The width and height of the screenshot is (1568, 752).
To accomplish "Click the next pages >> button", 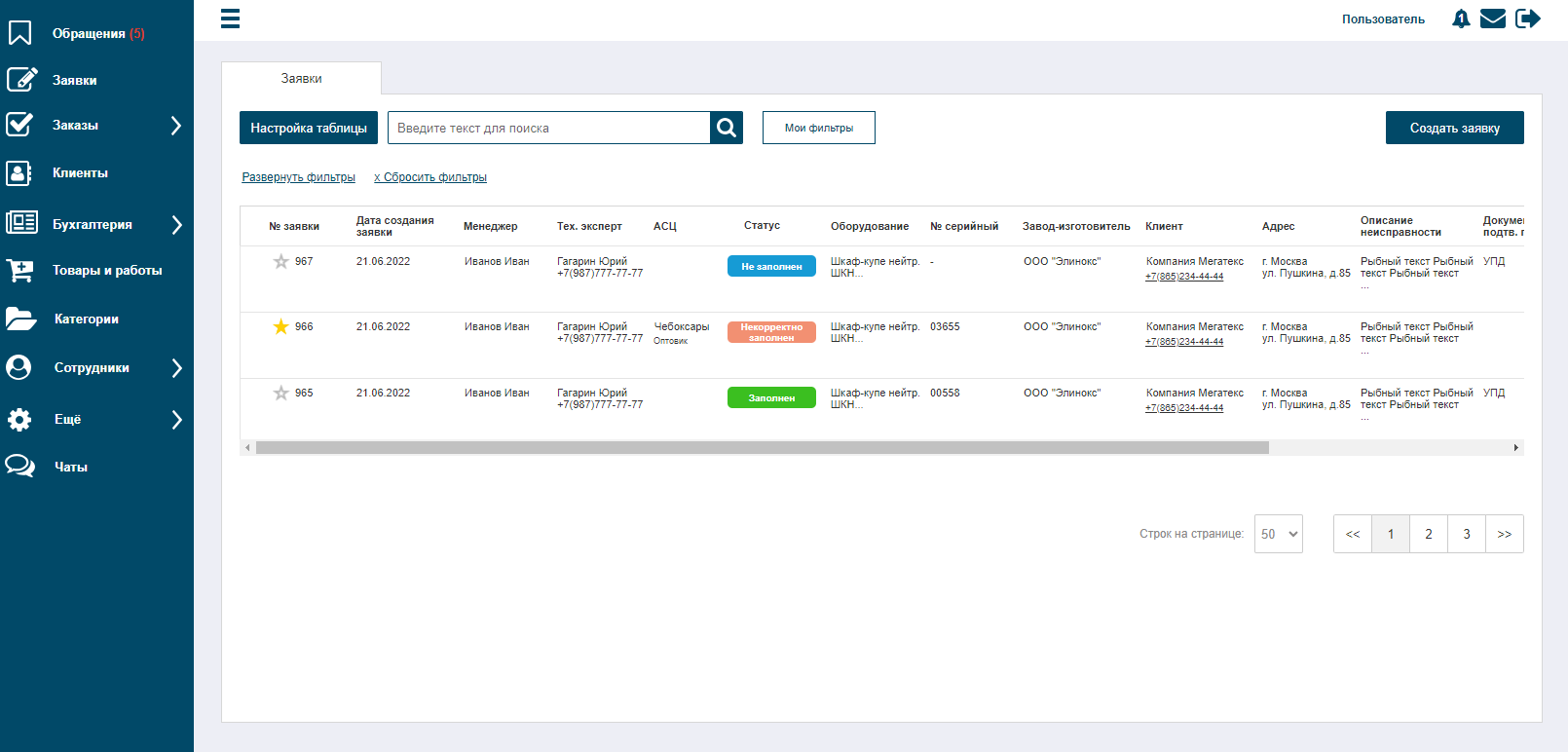I will pyautogui.click(x=1505, y=534).
